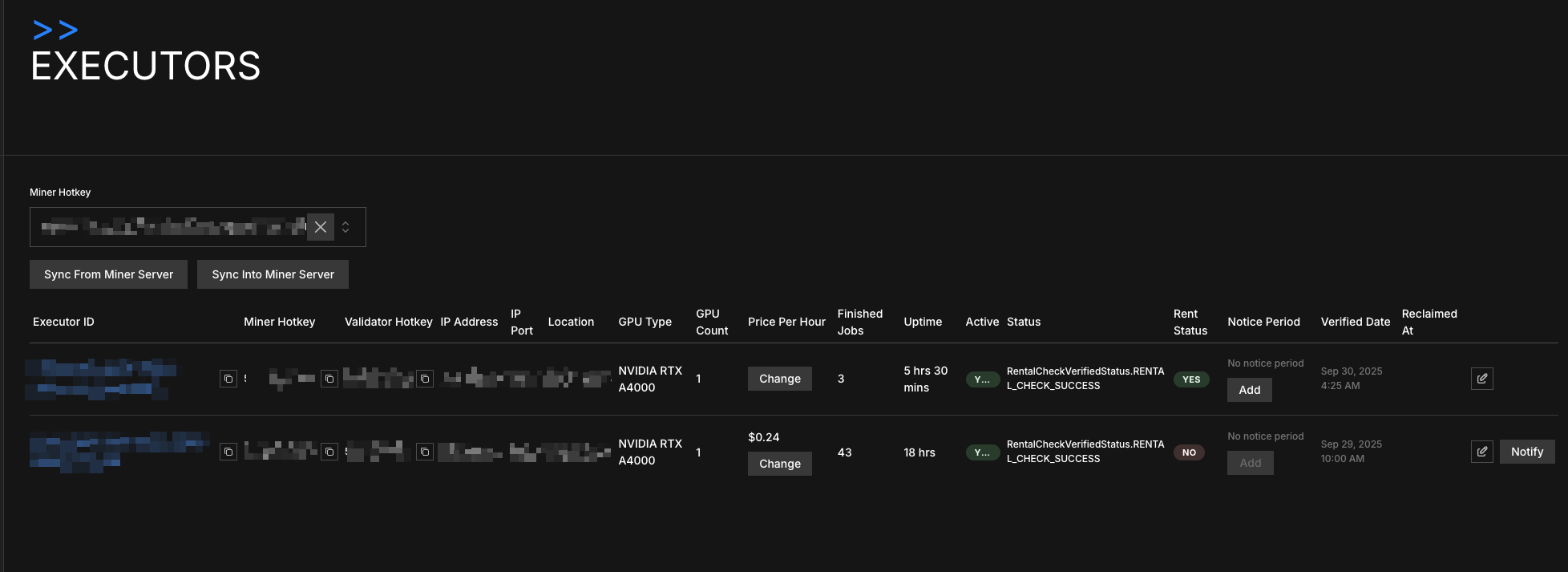Change price for the first executor
This screenshot has width=1568, height=572.
[779, 379]
